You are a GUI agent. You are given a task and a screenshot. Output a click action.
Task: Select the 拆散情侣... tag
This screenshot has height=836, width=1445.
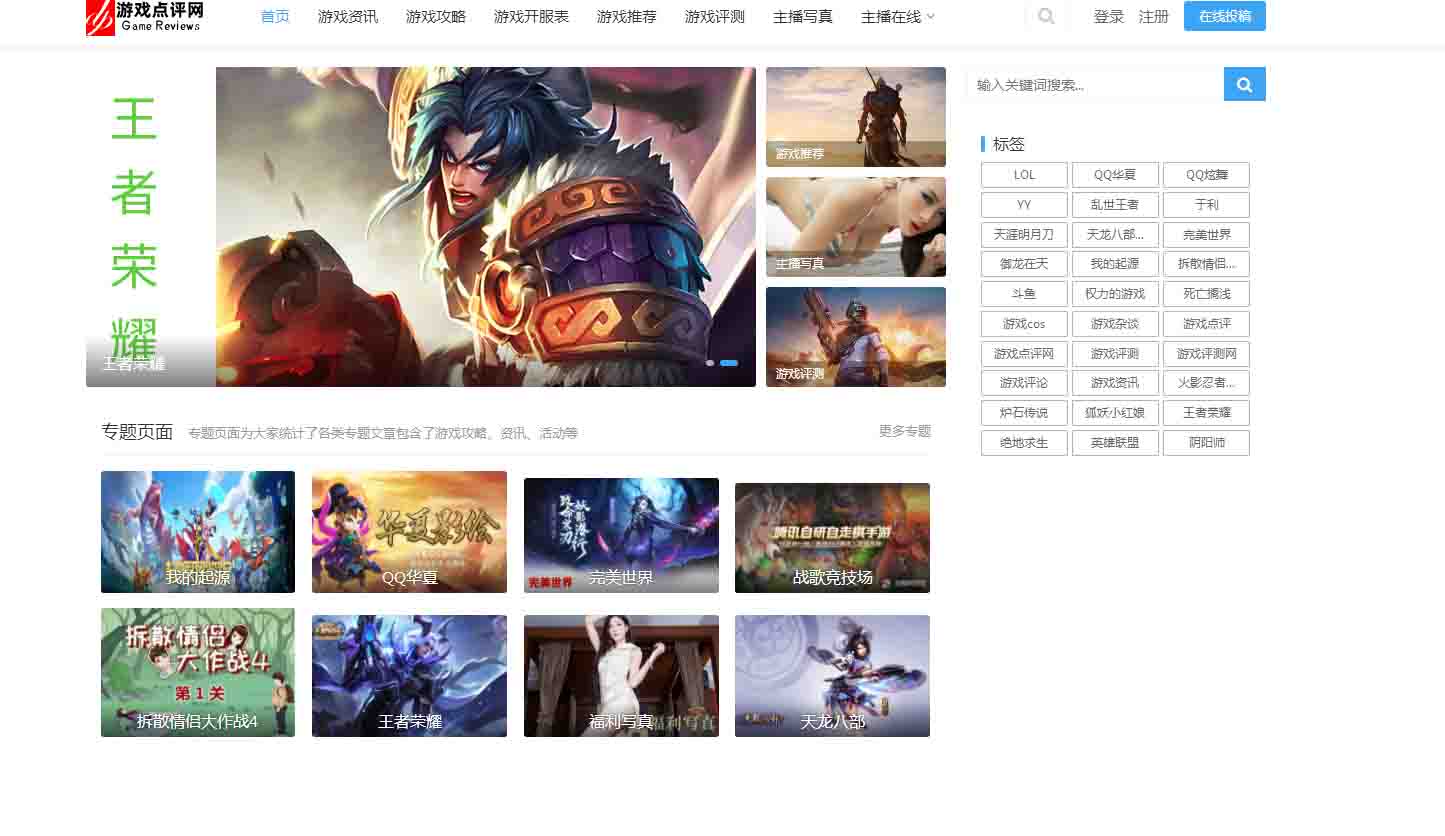pyautogui.click(x=1206, y=264)
